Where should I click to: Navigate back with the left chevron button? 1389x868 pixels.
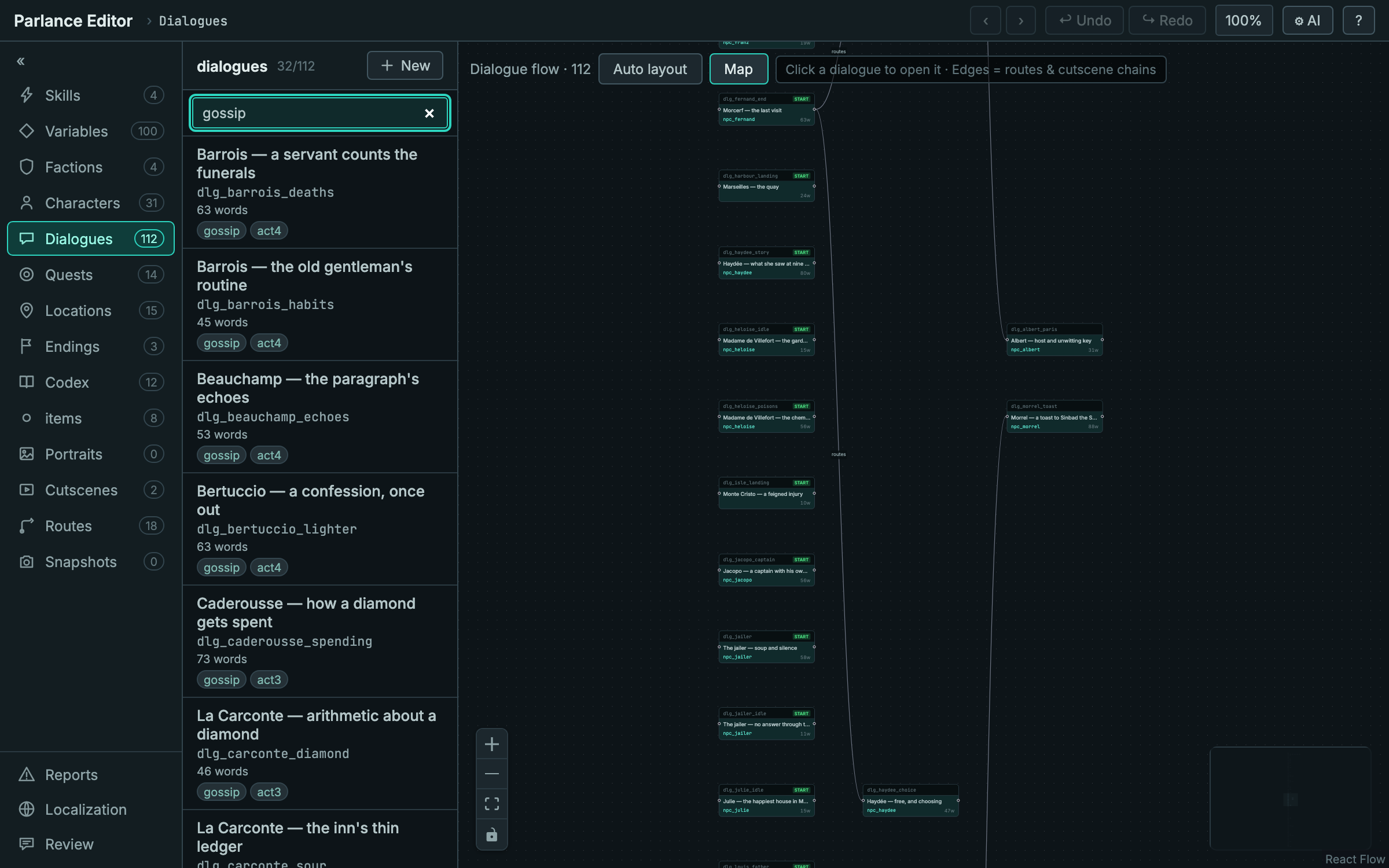pos(986,21)
